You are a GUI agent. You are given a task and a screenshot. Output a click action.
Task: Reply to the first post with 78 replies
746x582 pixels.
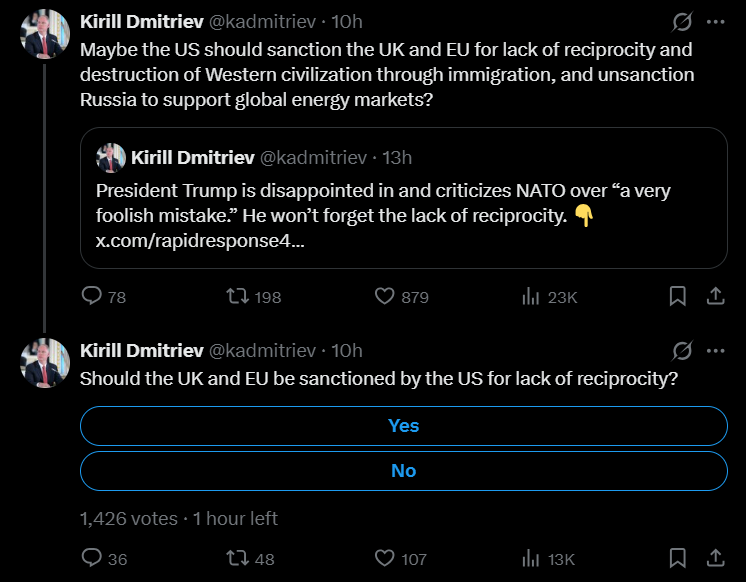point(92,296)
